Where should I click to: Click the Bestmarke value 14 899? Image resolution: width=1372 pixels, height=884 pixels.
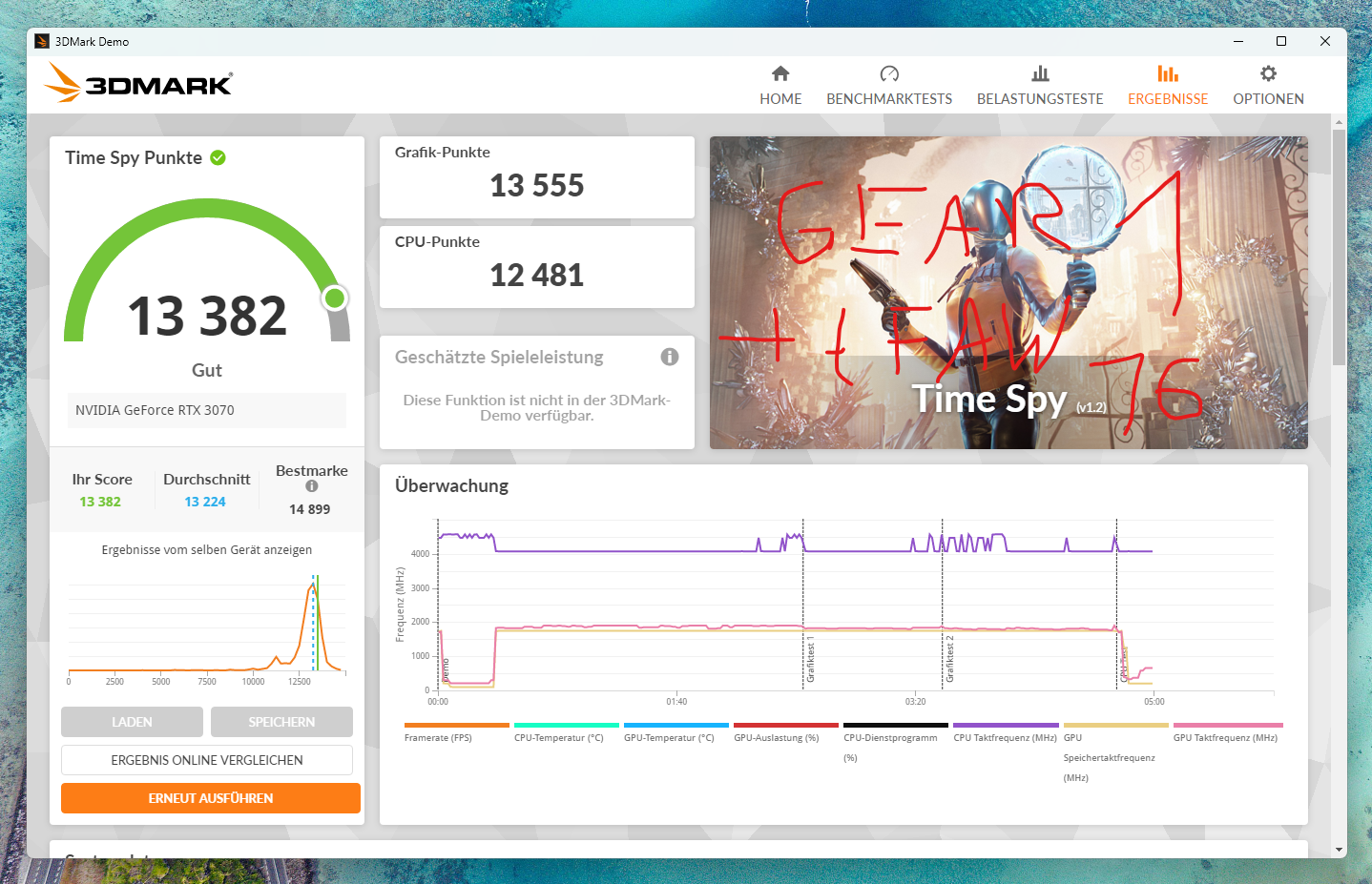(x=310, y=509)
